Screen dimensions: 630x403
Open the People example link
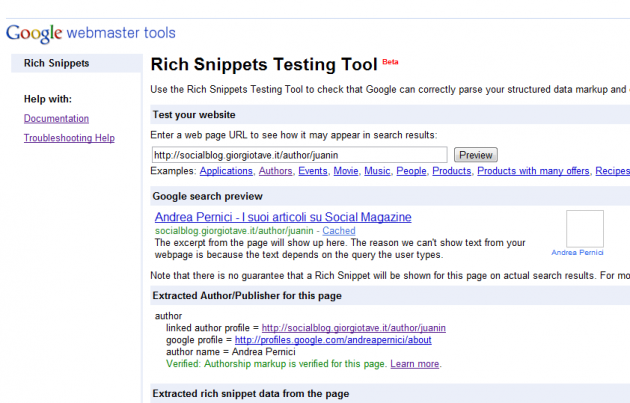411,171
